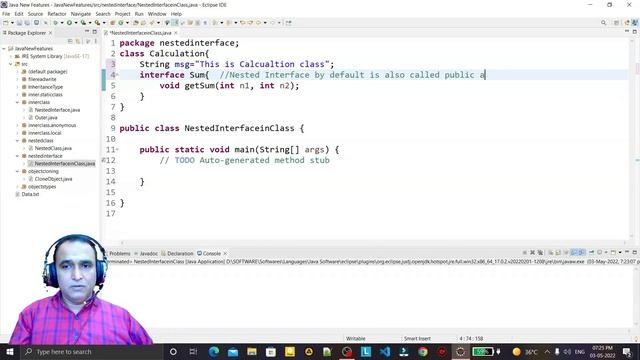Click the Search magnifier icon at top right
The width and height of the screenshot is (640, 360).
[x=604, y=23]
